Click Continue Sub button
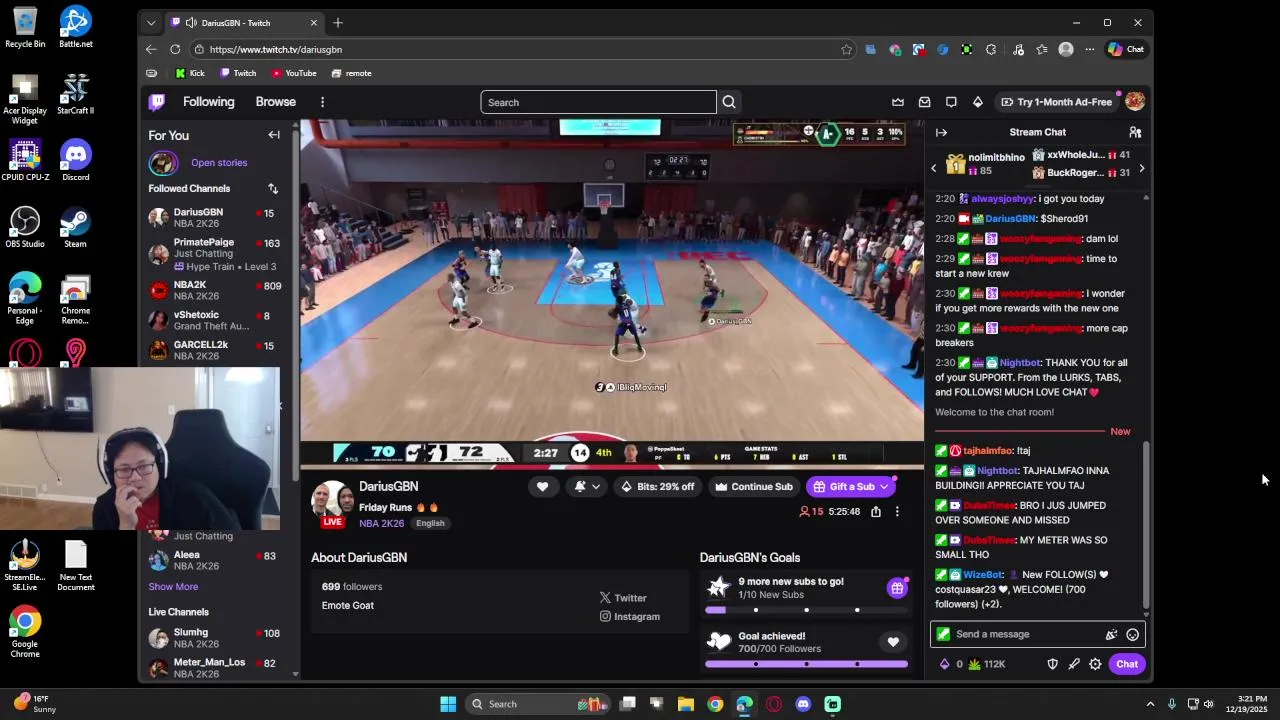The height and width of the screenshot is (720, 1280). [x=754, y=487]
